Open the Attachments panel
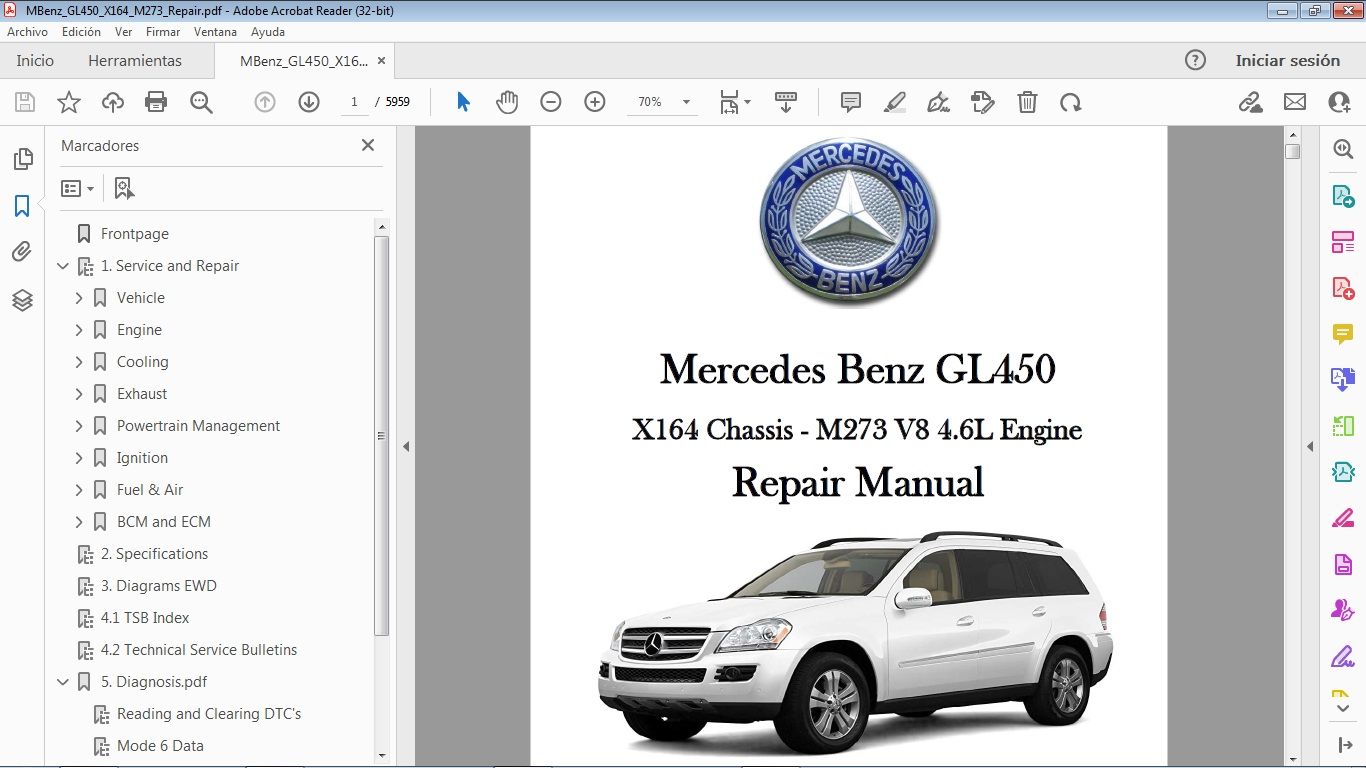The height and width of the screenshot is (768, 1366). coord(22,252)
